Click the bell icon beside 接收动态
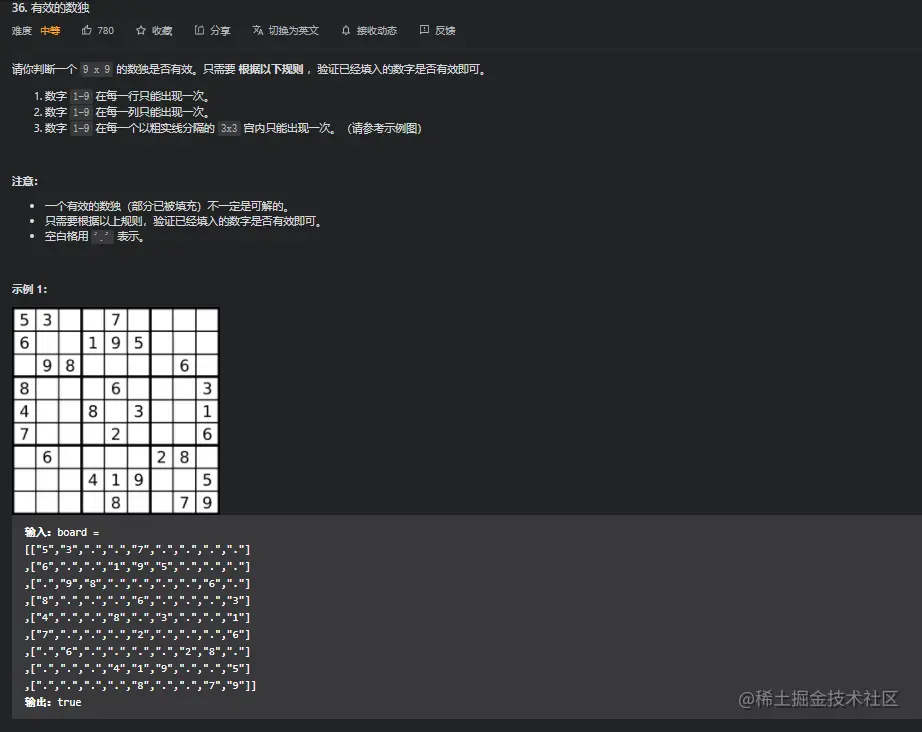This screenshot has height=732, width=922. tap(345, 30)
